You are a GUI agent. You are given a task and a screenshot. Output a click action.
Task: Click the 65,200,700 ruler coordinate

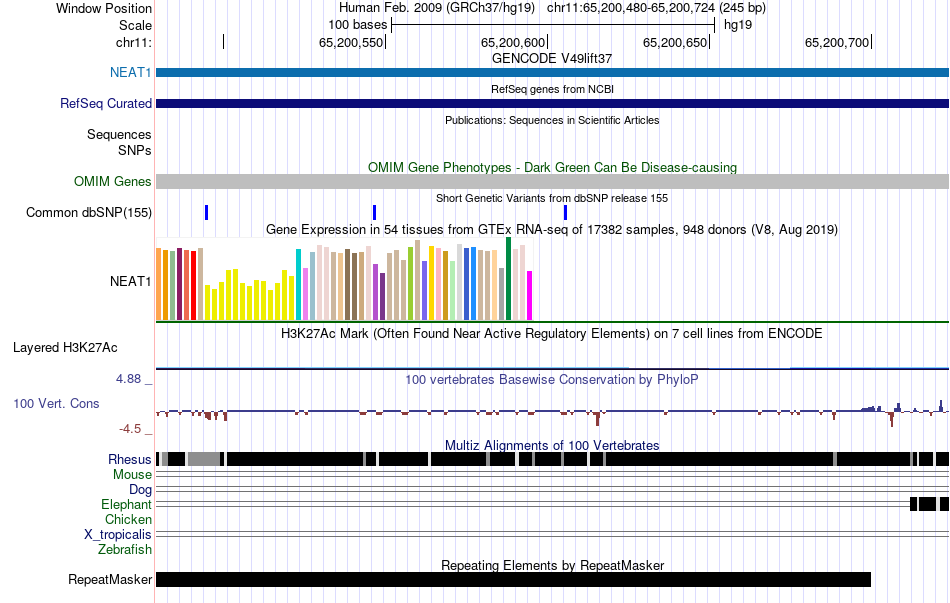[x=837, y=42]
